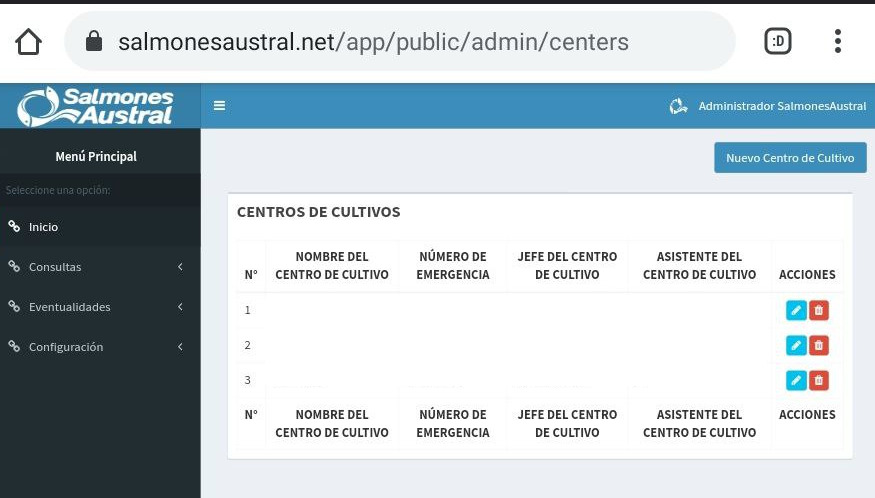
Task: Delete the cultivation center in row 2
Action: click(x=819, y=345)
